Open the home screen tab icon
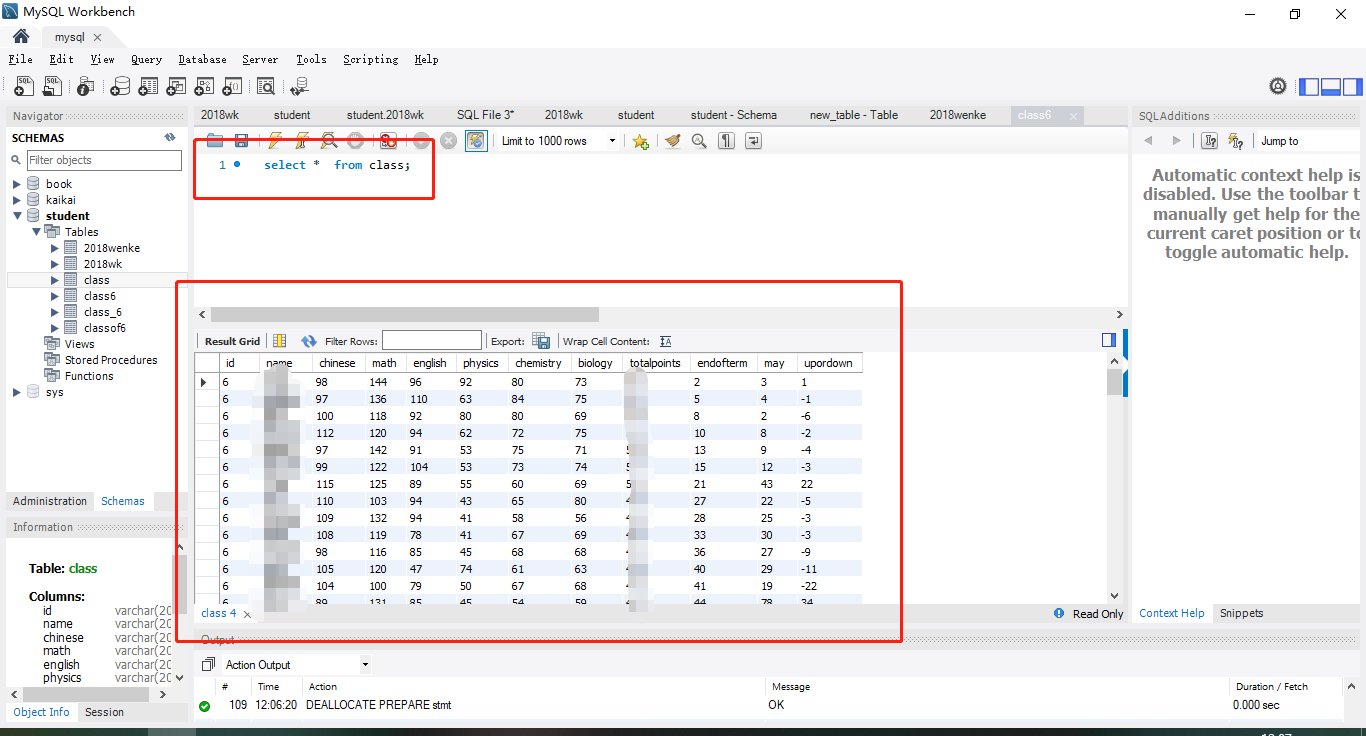1366x736 pixels. pos(20,36)
